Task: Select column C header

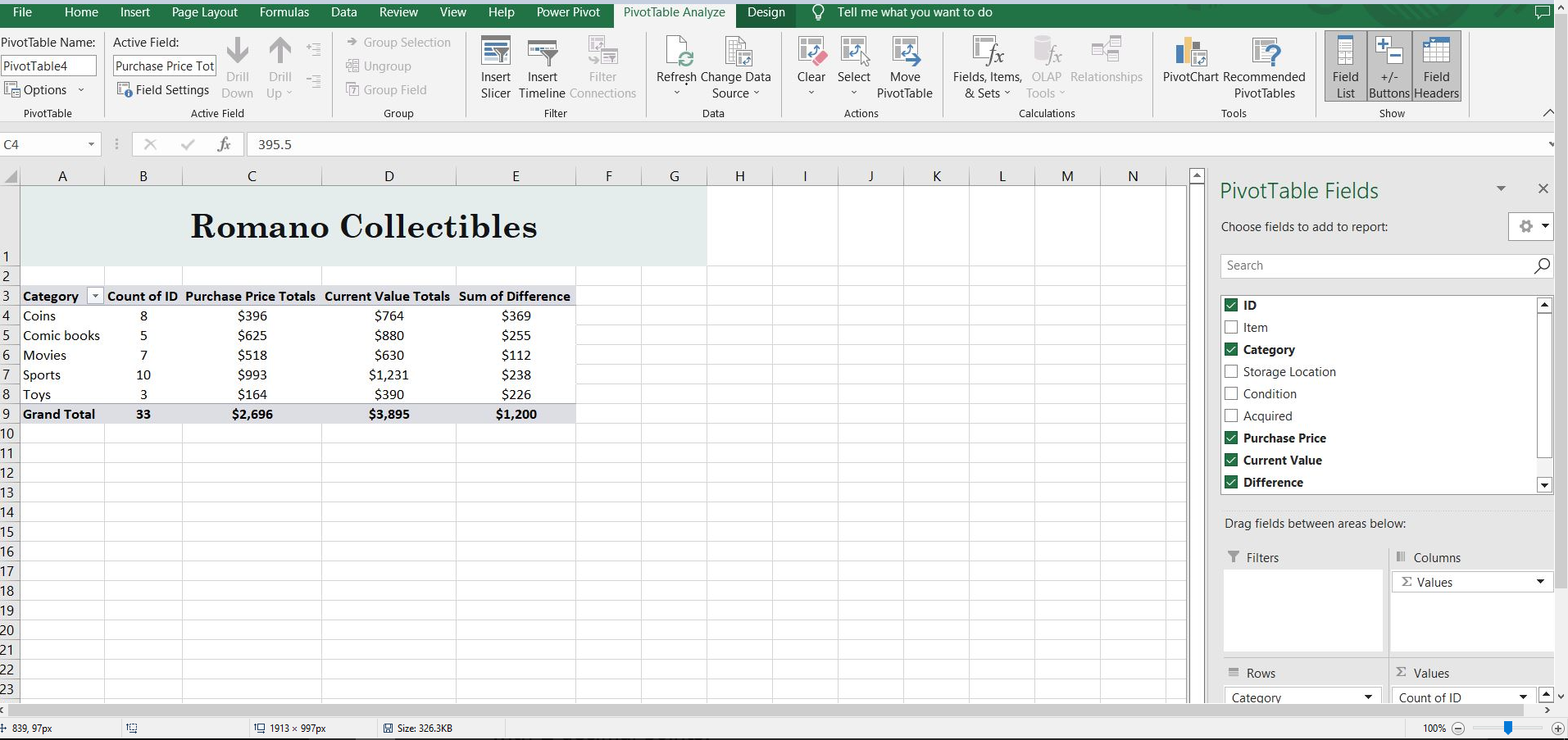Action: click(252, 176)
